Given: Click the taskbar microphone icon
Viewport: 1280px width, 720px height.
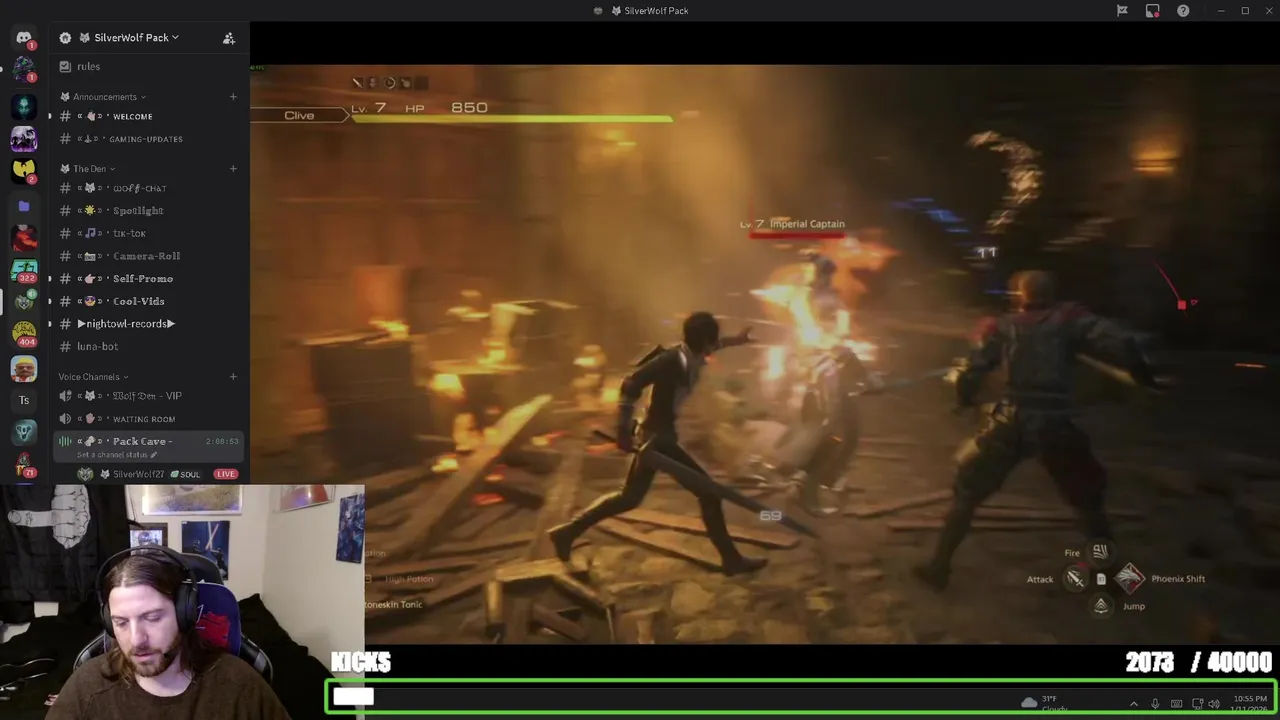Looking at the screenshot, I should (x=1155, y=704).
